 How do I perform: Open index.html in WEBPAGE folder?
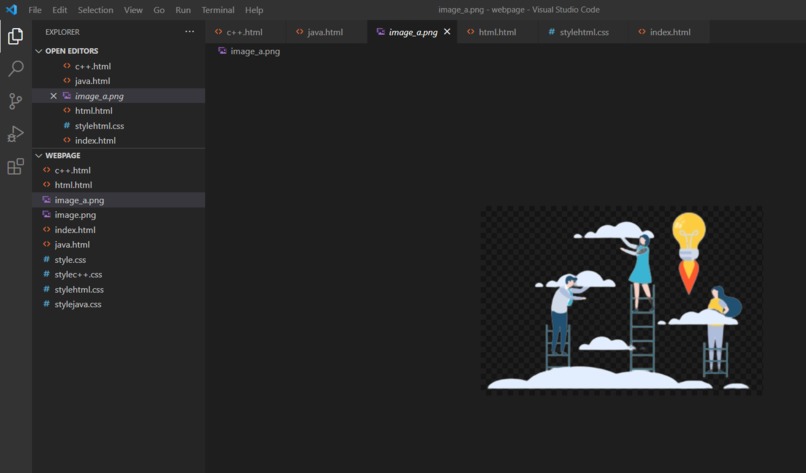tap(119, 230)
